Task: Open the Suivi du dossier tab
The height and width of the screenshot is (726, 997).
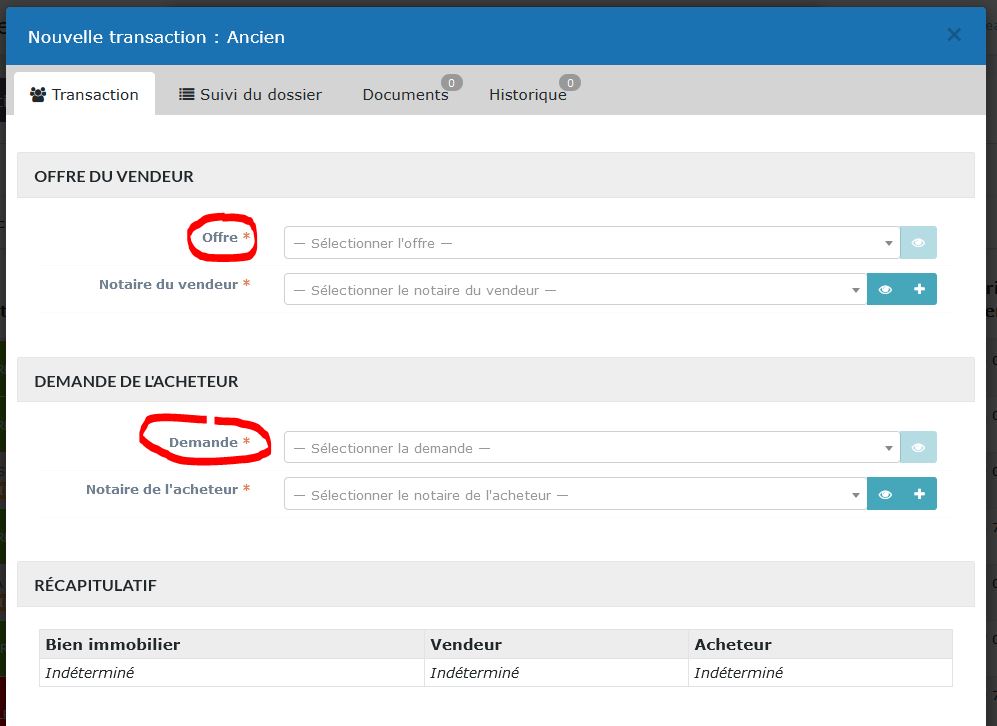Action: point(250,95)
